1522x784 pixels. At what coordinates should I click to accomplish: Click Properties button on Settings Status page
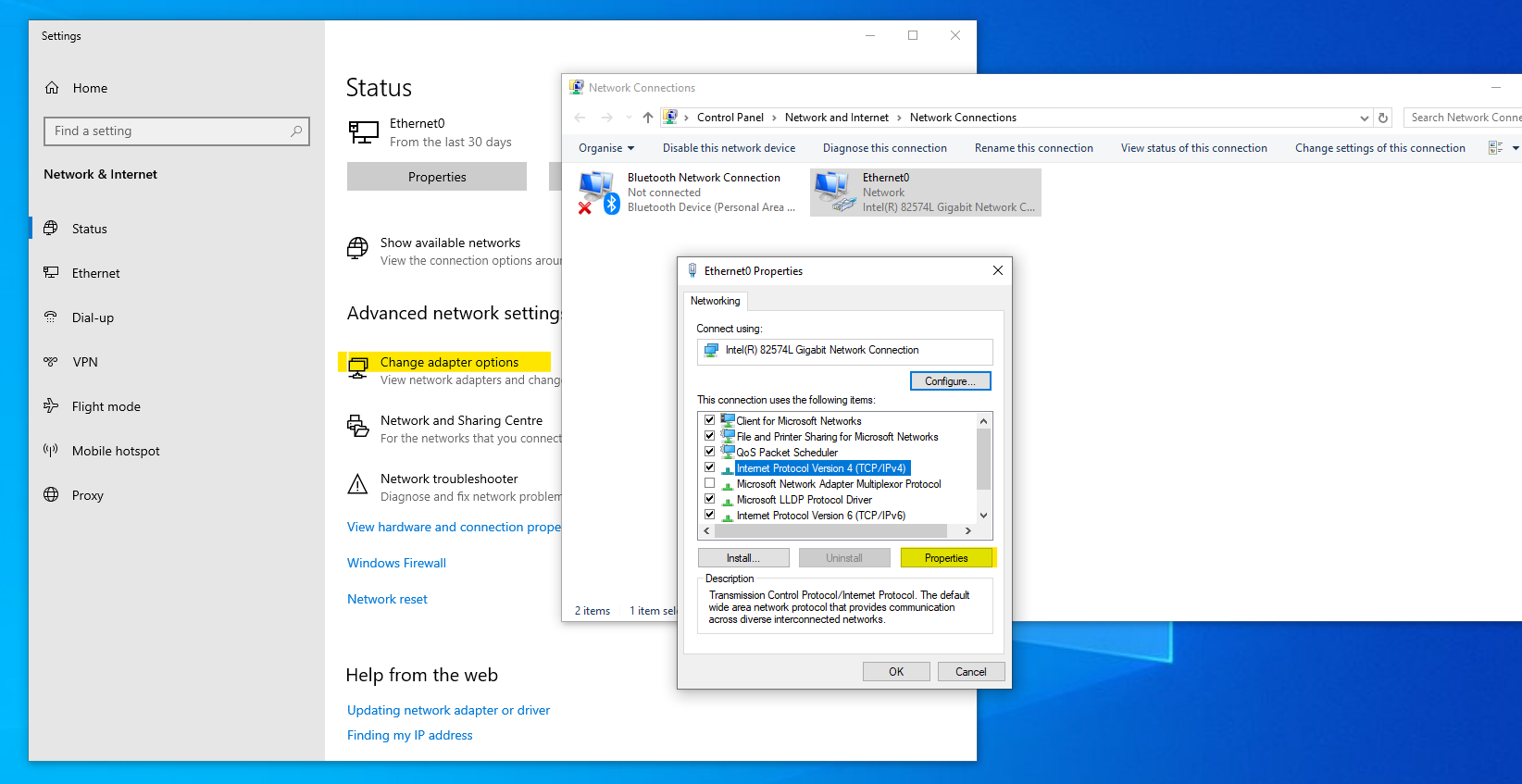pos(437,177)
